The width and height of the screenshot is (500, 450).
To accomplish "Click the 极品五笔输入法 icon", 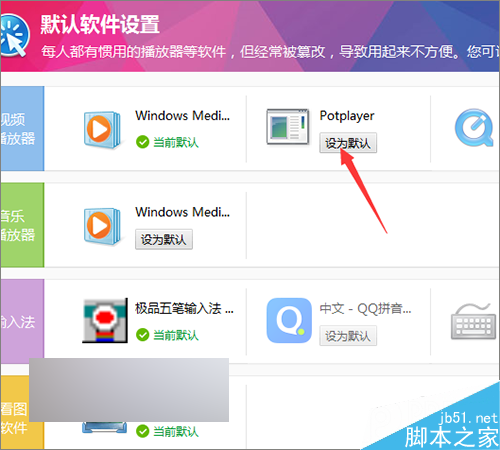I will [x=105, y=320].
